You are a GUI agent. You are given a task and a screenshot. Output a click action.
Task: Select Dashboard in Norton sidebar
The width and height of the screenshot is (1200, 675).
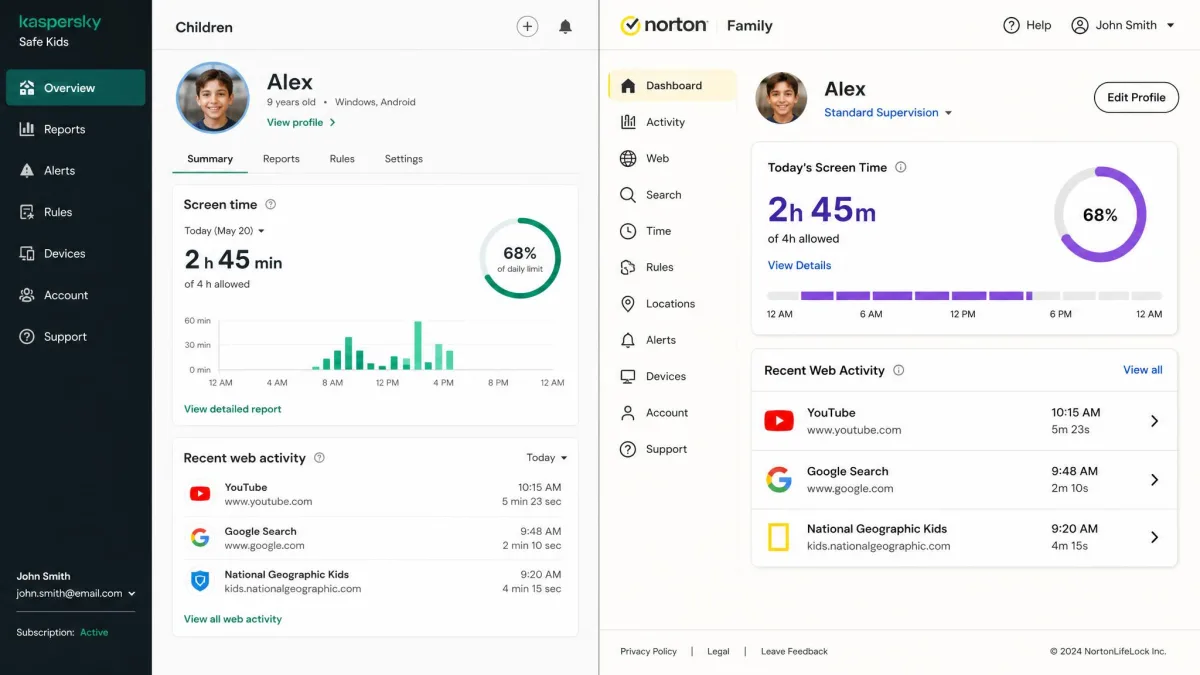click(x=672, y=85)
